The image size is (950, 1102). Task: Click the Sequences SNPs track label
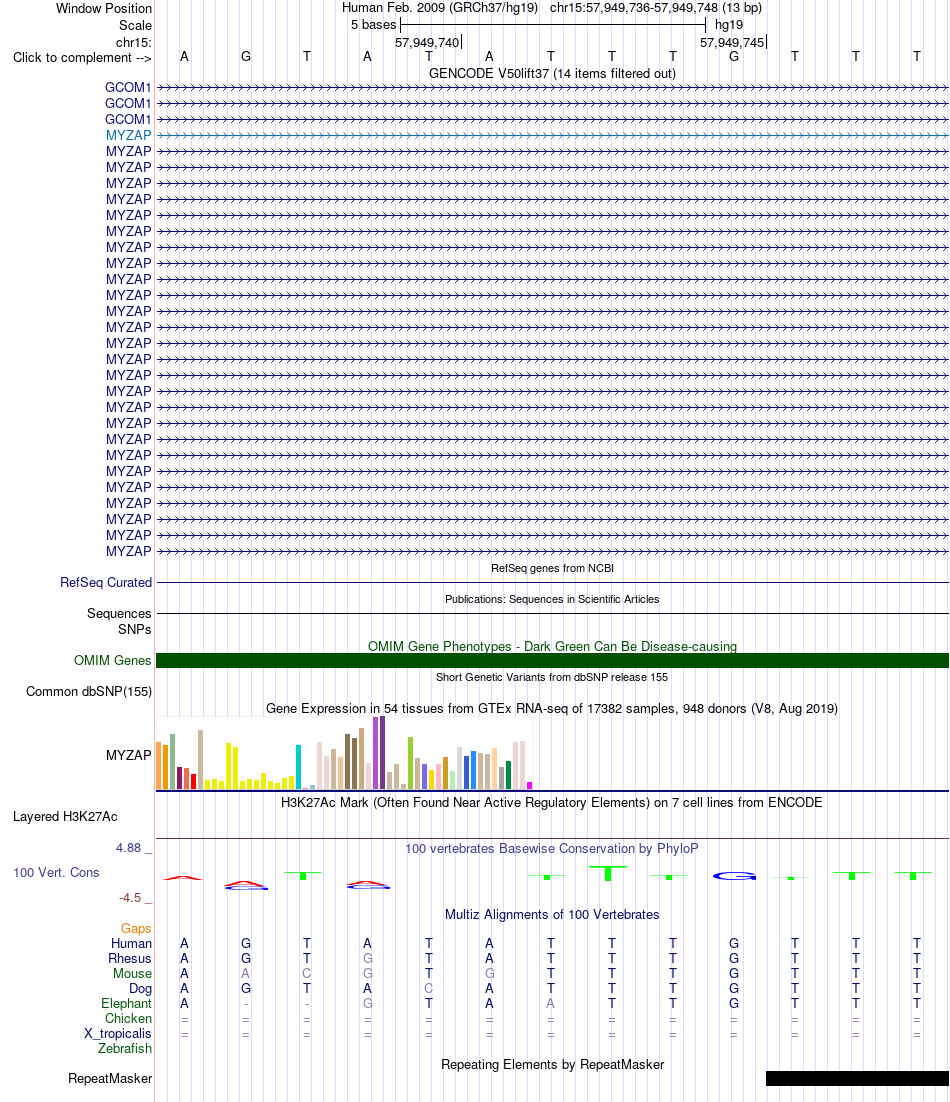click(x=119, y=621)
